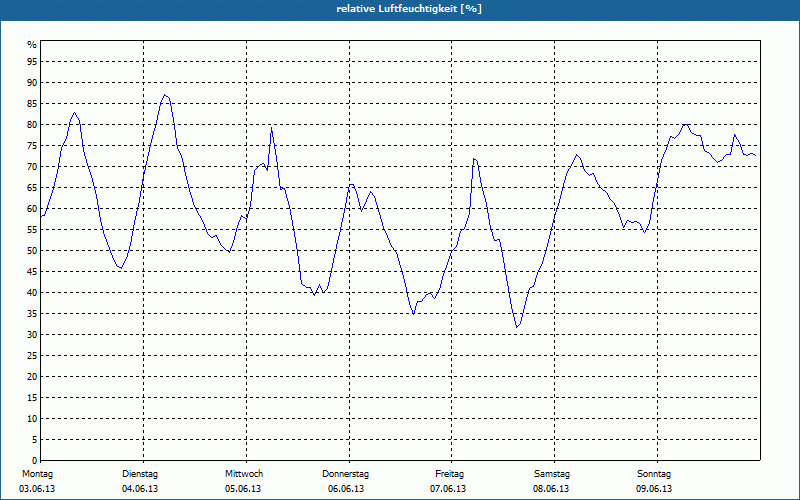
Task: Click the y-axis value 5
Action: [35, 440]
